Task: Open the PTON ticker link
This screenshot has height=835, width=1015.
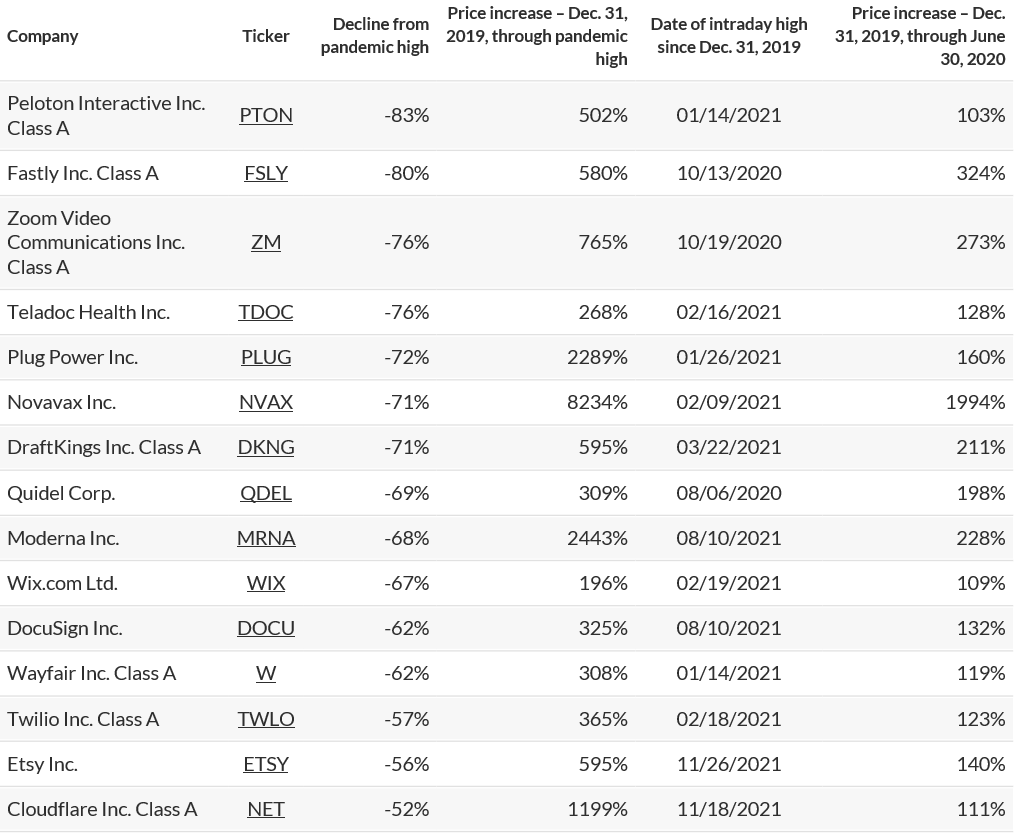Action: [x=266, y=115]
